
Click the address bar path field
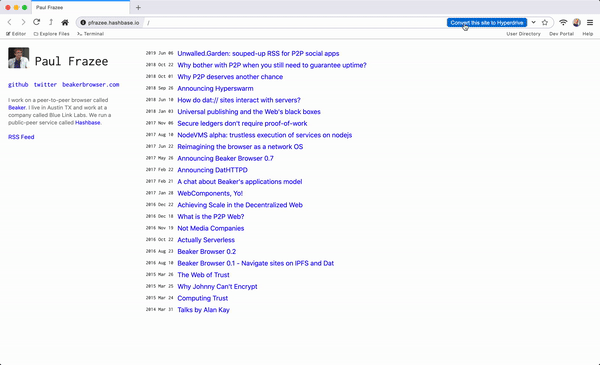click(295, 23)
